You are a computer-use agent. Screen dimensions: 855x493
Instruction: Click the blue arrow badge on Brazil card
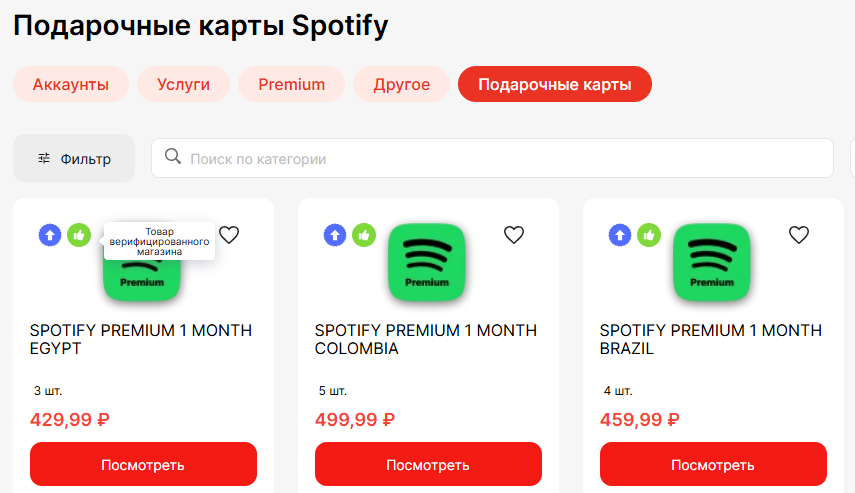620,235
